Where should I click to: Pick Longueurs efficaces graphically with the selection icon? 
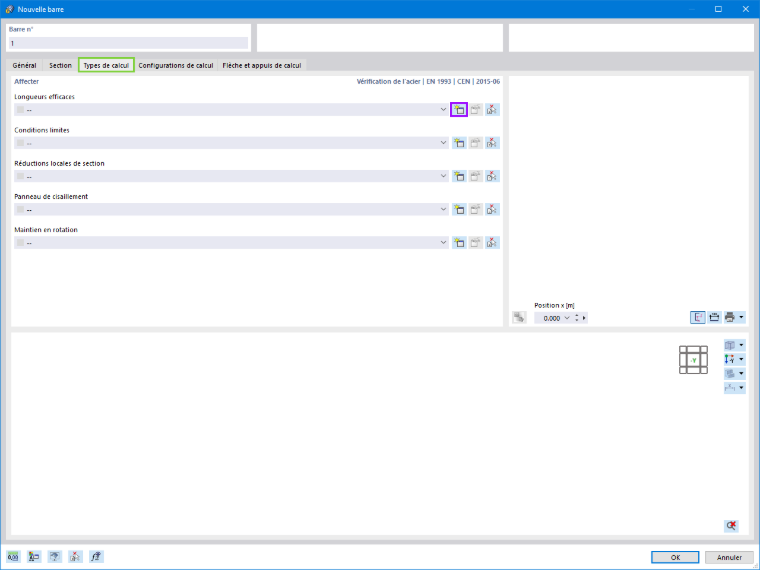click(492, 110)
